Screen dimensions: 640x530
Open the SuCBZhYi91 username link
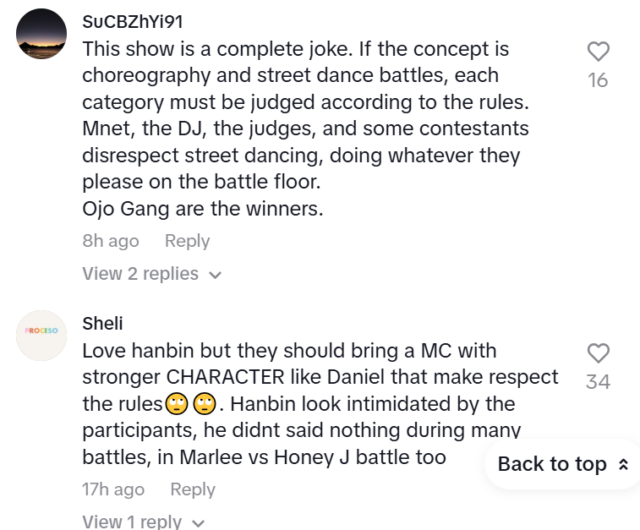pos(133,21)
